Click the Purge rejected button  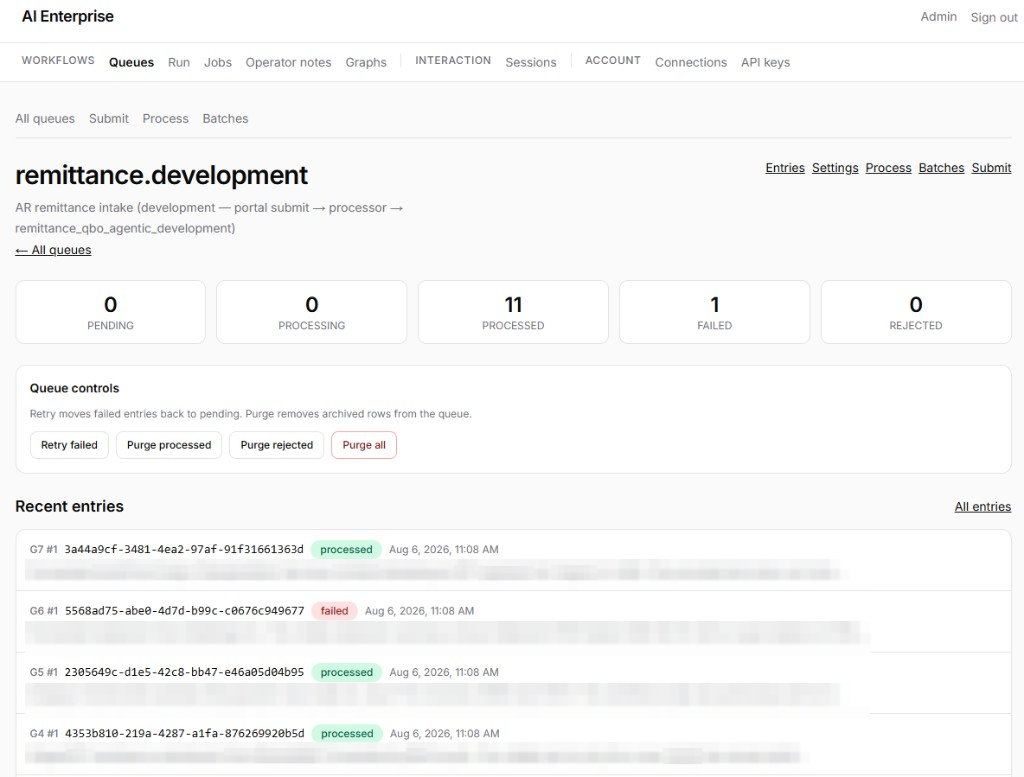(x=277, y=445)
